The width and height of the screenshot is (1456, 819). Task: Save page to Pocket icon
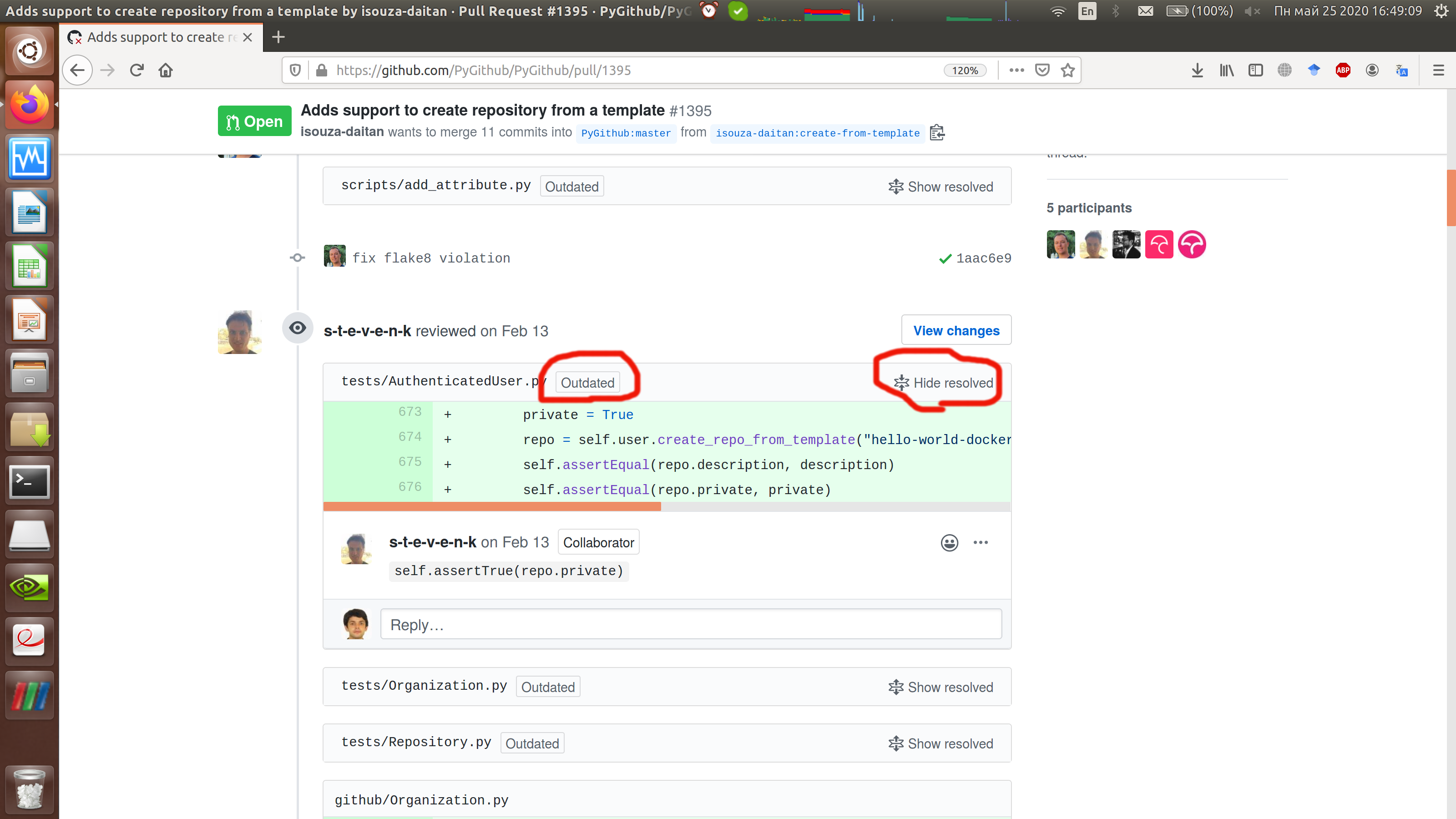pos(1041,70)
